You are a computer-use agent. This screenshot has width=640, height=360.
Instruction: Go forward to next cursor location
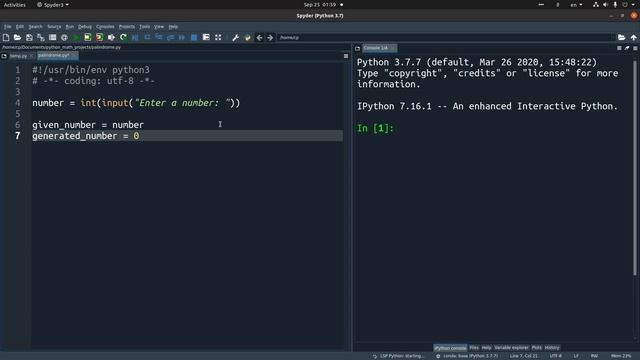tap(270, 38)
